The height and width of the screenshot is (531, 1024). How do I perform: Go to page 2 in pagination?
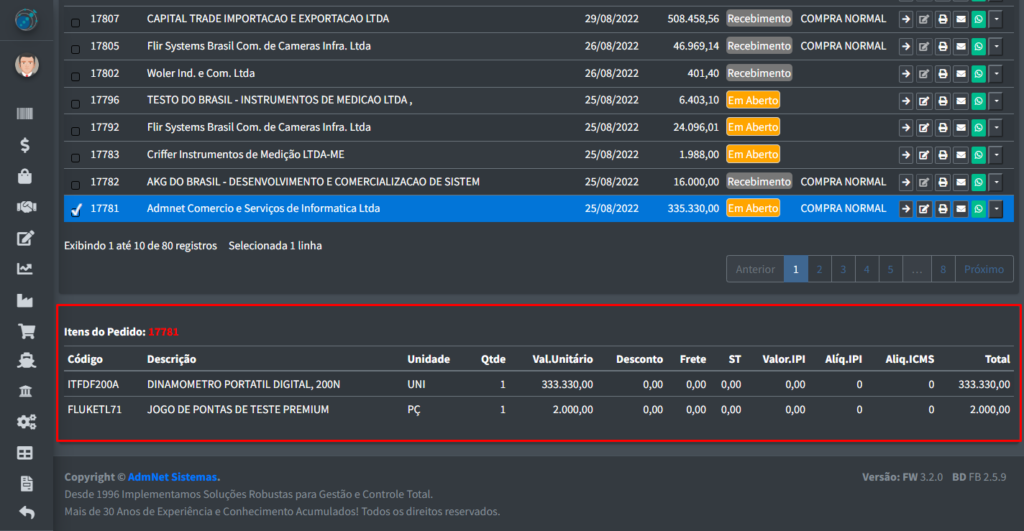pos(819,269)
